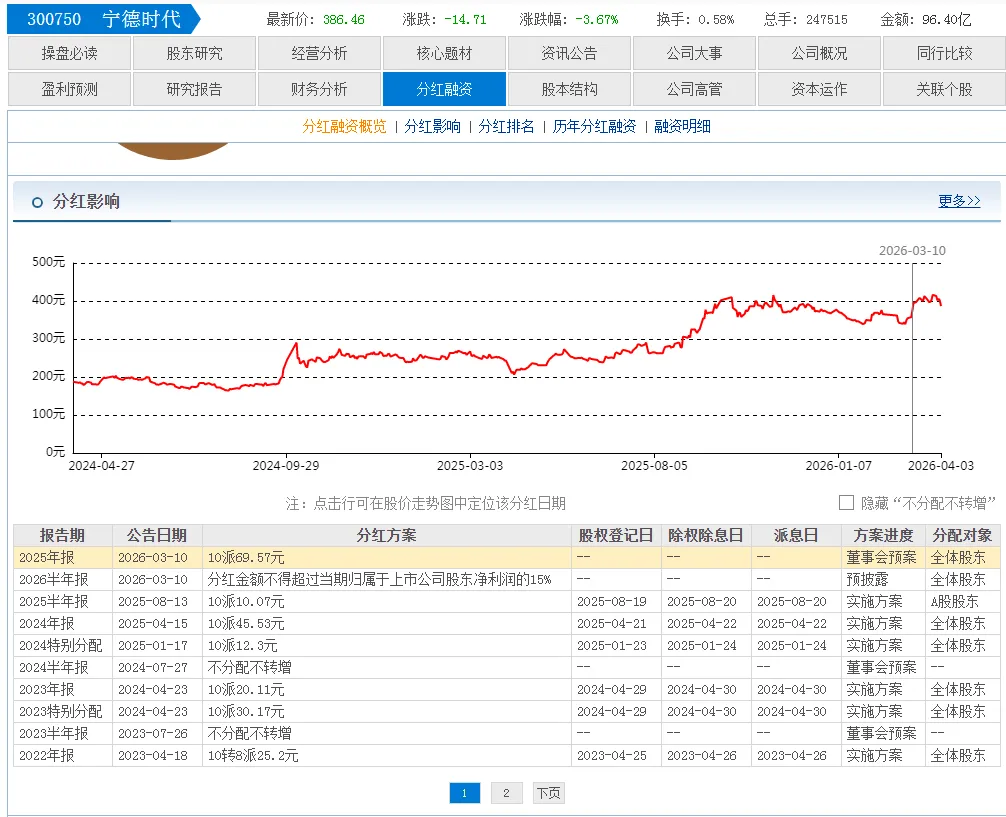Image resolution: width=1006 pixels, height=817 pixels.
Task: Go to page 1 of table
Action: (x=464, y=793)
